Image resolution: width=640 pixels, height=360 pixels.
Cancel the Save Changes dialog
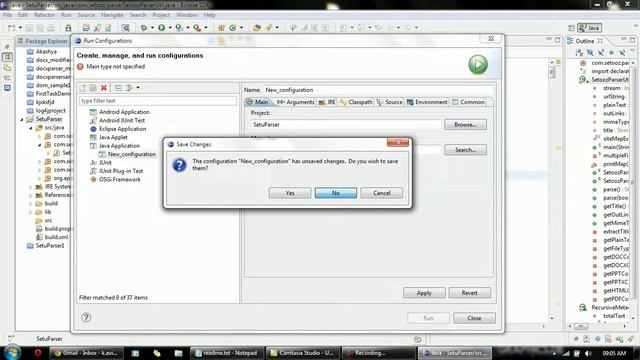(x=382, y=193)
